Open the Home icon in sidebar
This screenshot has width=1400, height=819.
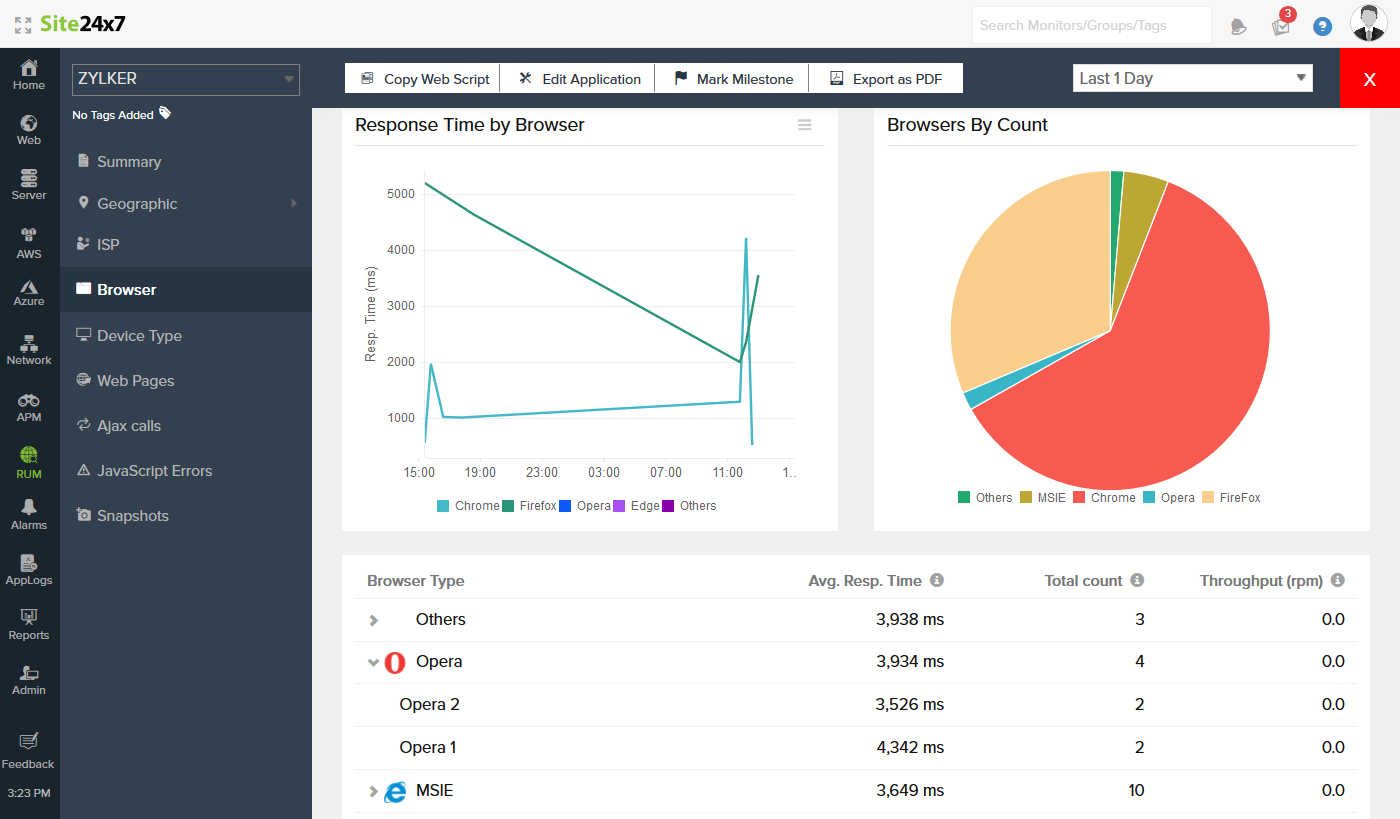coord(29,75)
